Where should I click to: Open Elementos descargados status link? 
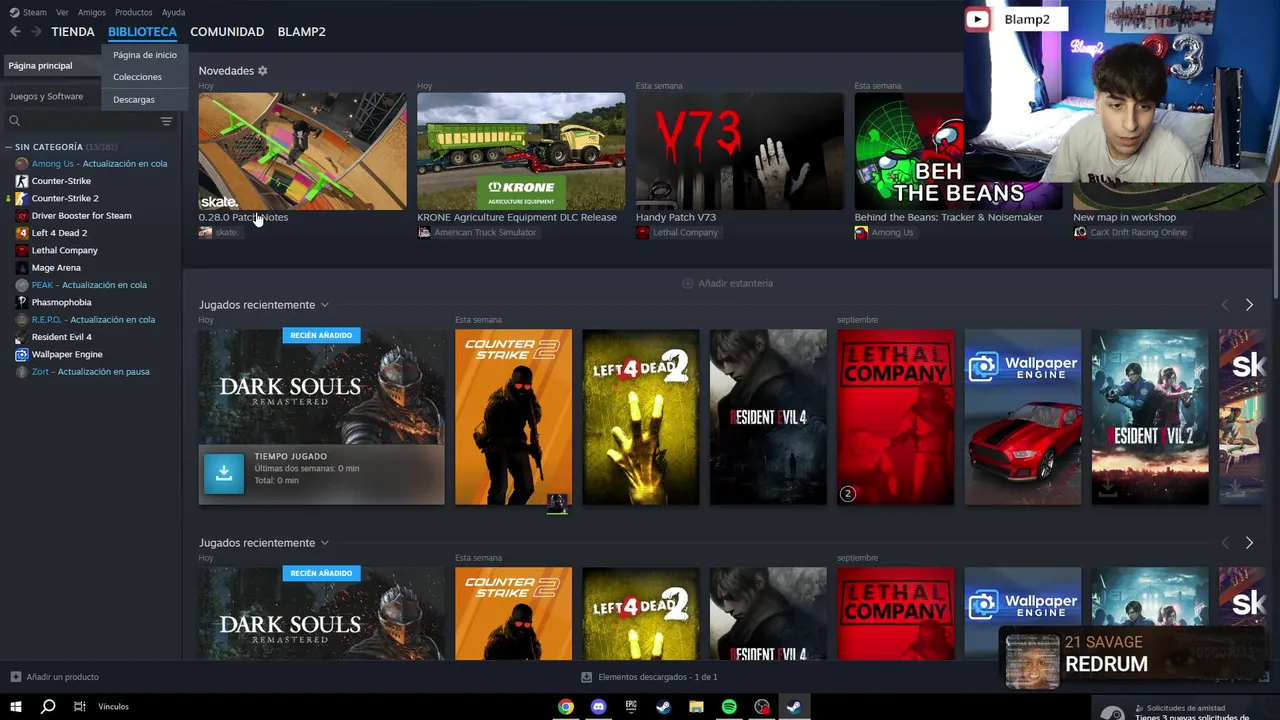pos(658,677)
